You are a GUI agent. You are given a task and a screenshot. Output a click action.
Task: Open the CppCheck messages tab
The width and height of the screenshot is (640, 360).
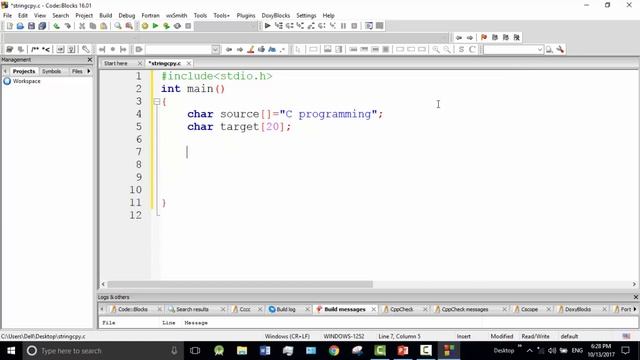tap(464, 309)
